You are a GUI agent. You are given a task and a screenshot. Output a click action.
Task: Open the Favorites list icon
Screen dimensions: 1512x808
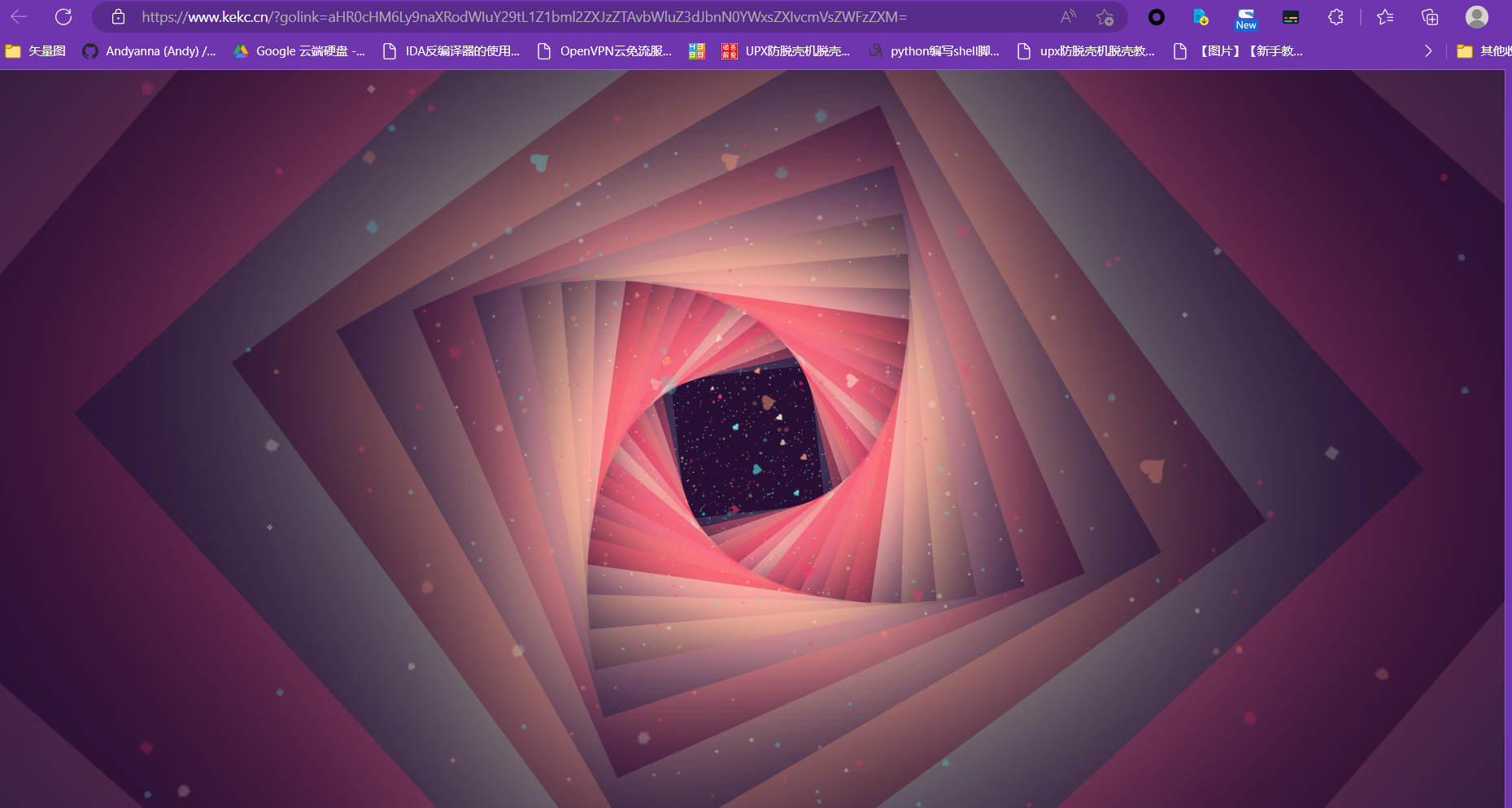(1385, 17)
